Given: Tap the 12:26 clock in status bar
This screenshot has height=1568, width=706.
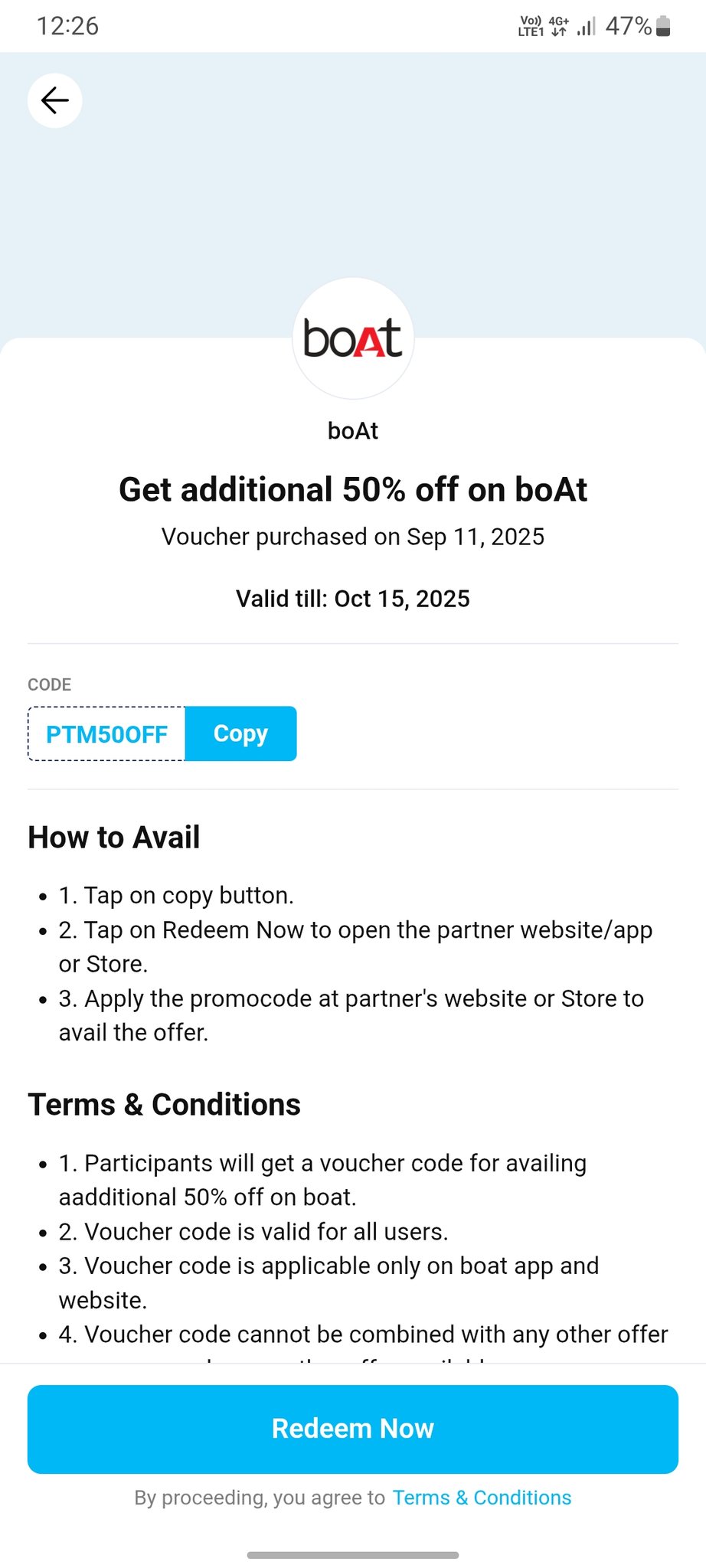Looking at the screenshot, I should [x=67, y=26].
